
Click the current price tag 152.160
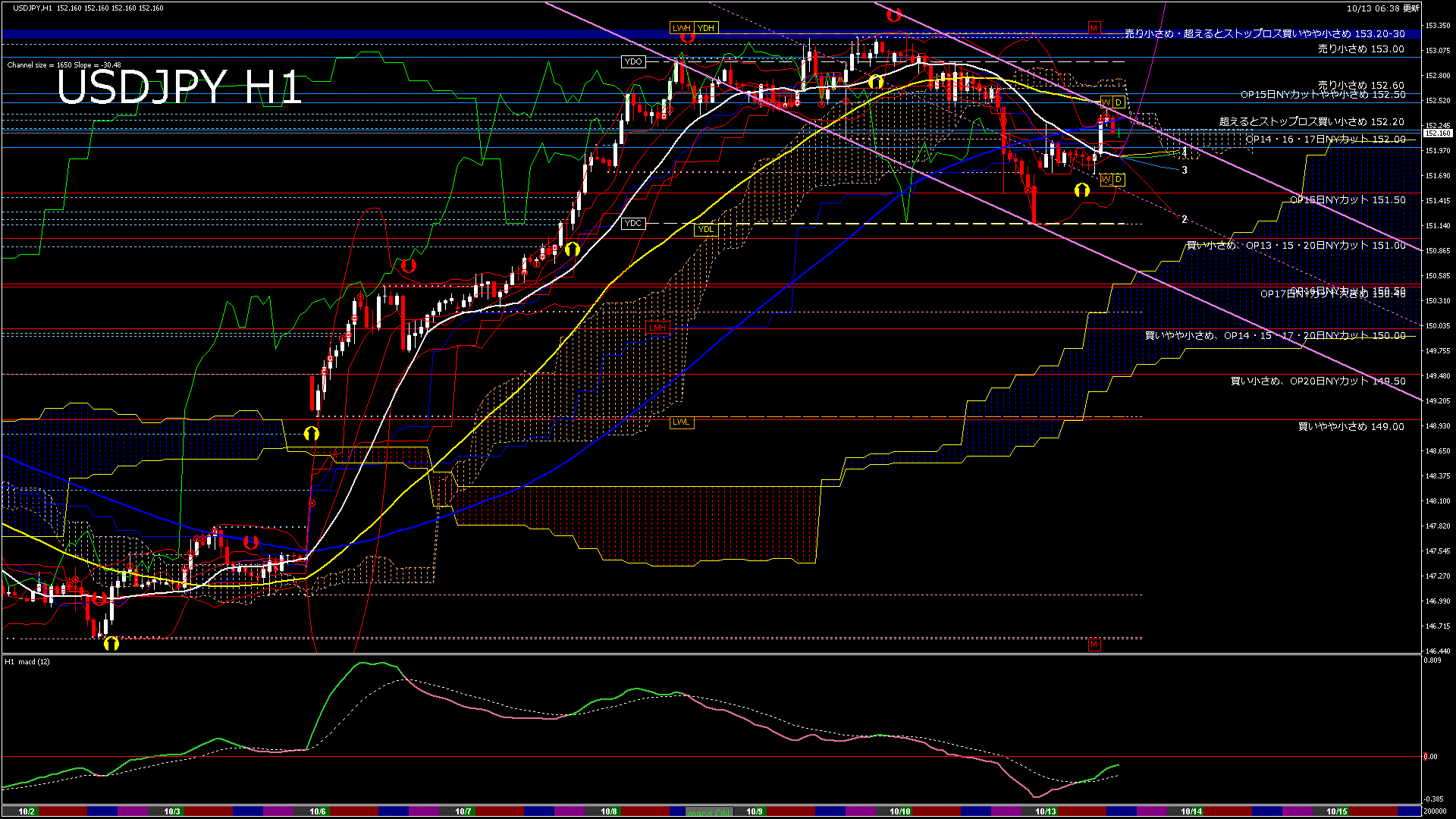pyautogui.click(x=1437, y=133)
